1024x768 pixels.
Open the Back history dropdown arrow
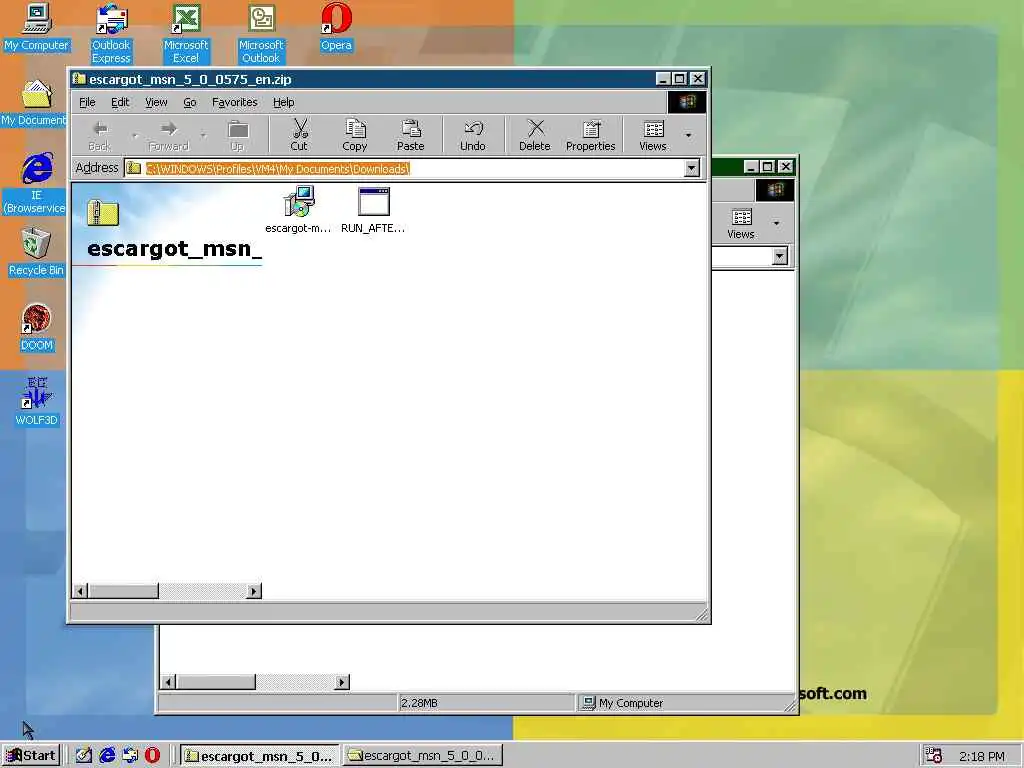[135, 135]
